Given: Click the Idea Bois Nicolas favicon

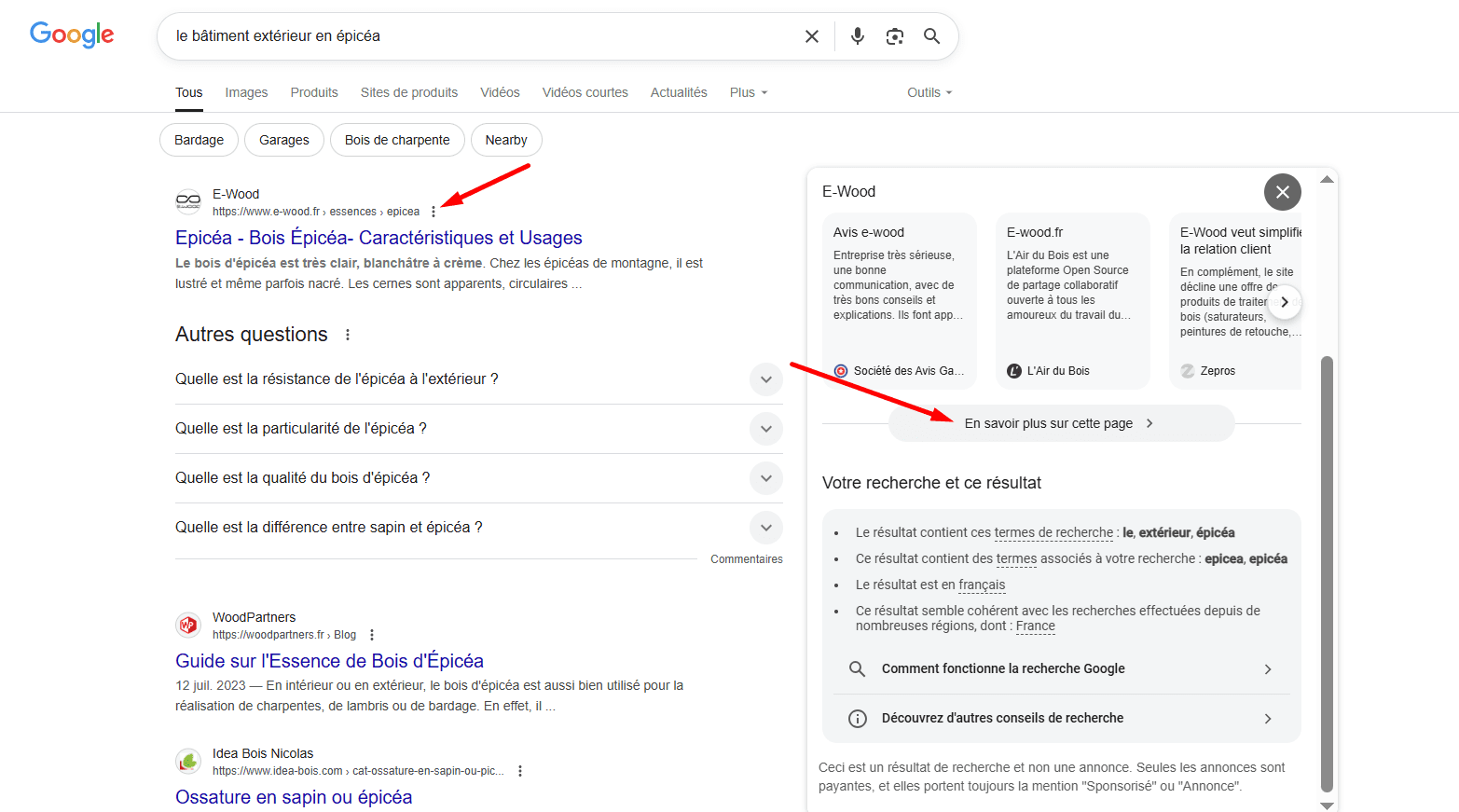Looking at the screenshot, I should 188,761.
